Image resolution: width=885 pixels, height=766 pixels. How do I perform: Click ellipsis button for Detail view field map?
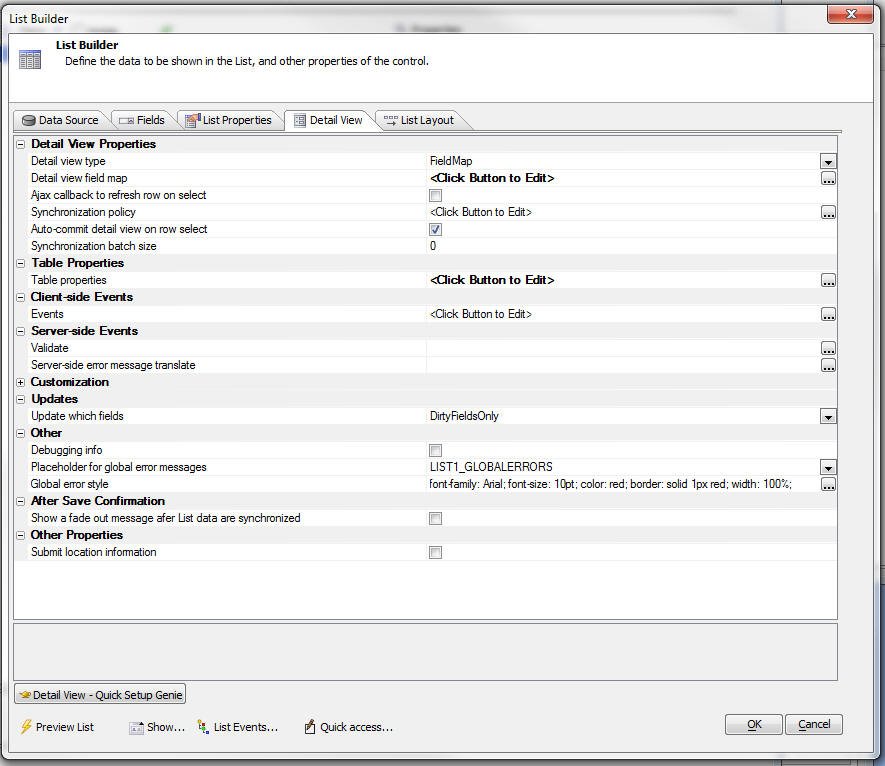tap(828, 179)
